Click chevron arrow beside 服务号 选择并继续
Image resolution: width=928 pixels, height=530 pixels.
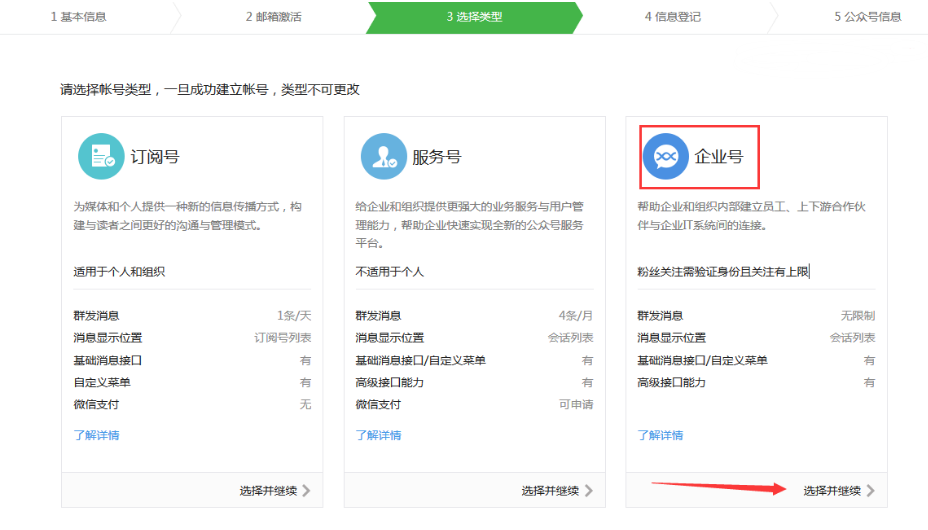tap(588, 491)
